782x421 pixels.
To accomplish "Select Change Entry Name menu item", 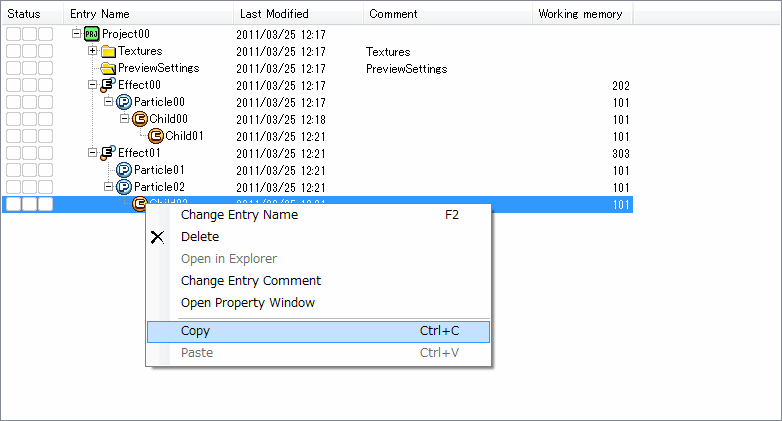I will (x=239, y=215).
